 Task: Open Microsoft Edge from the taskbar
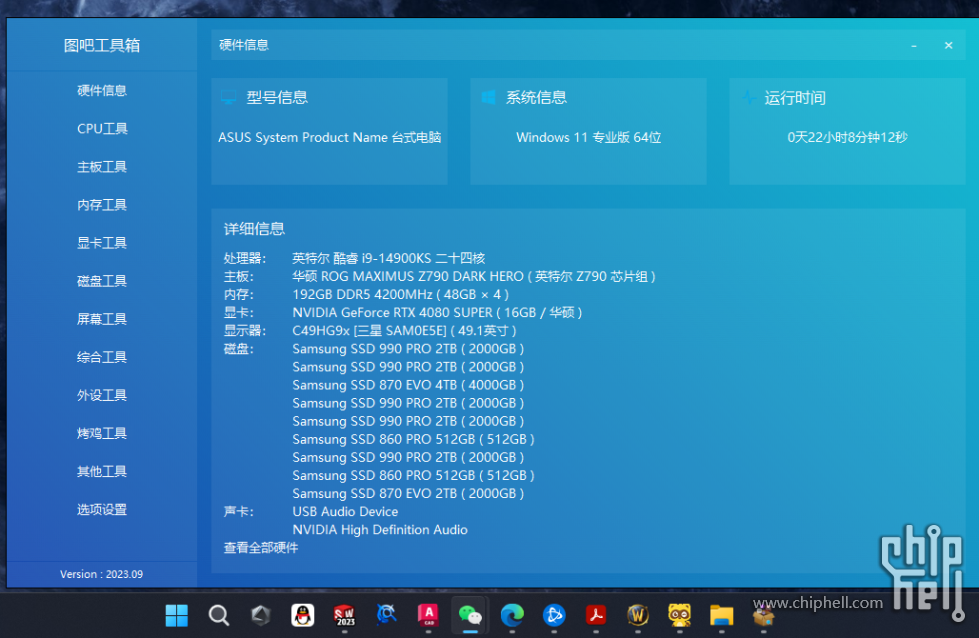pos(512,616)
